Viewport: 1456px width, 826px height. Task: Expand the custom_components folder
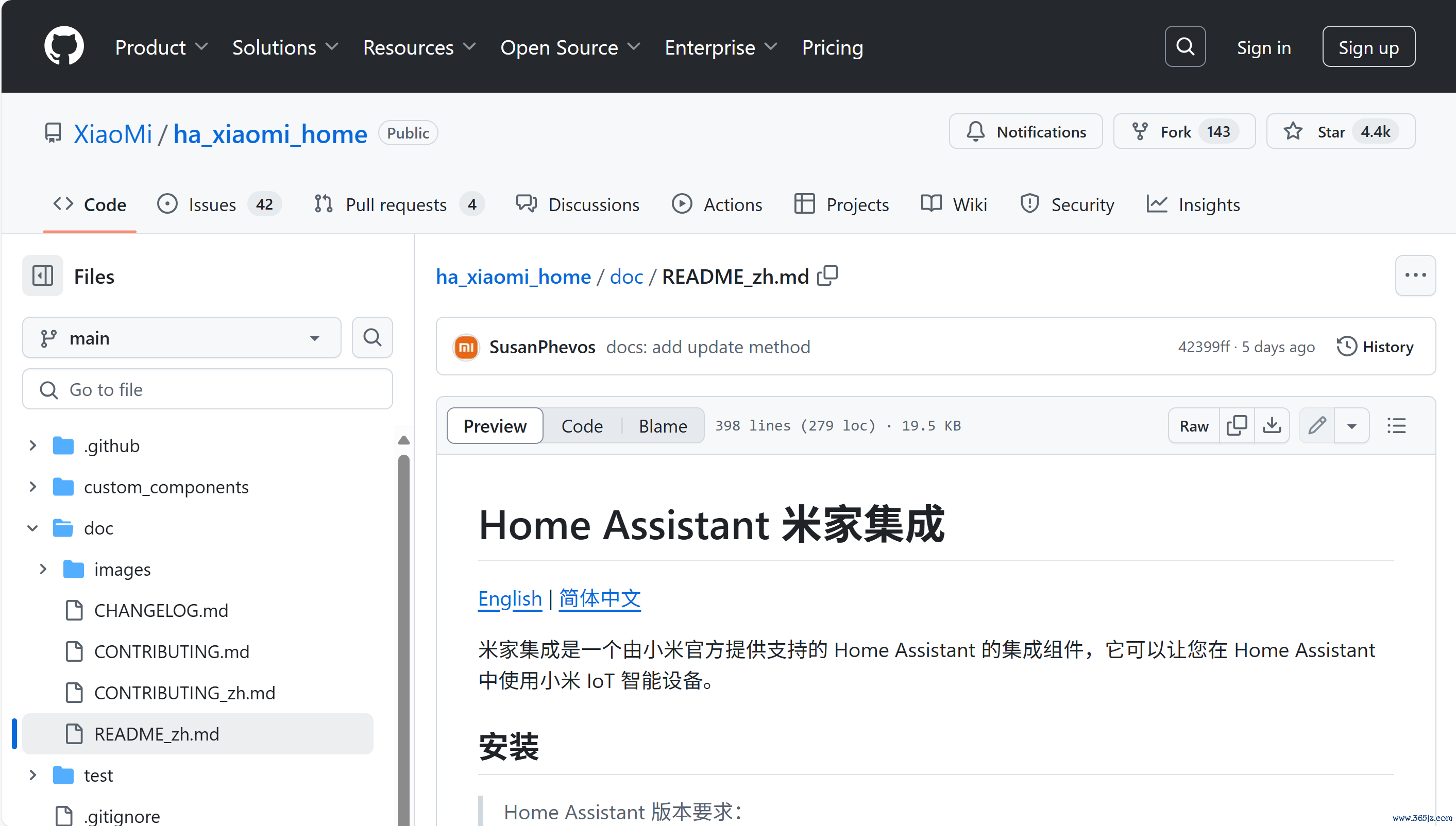pyautogui.click(x=33, y=487)
